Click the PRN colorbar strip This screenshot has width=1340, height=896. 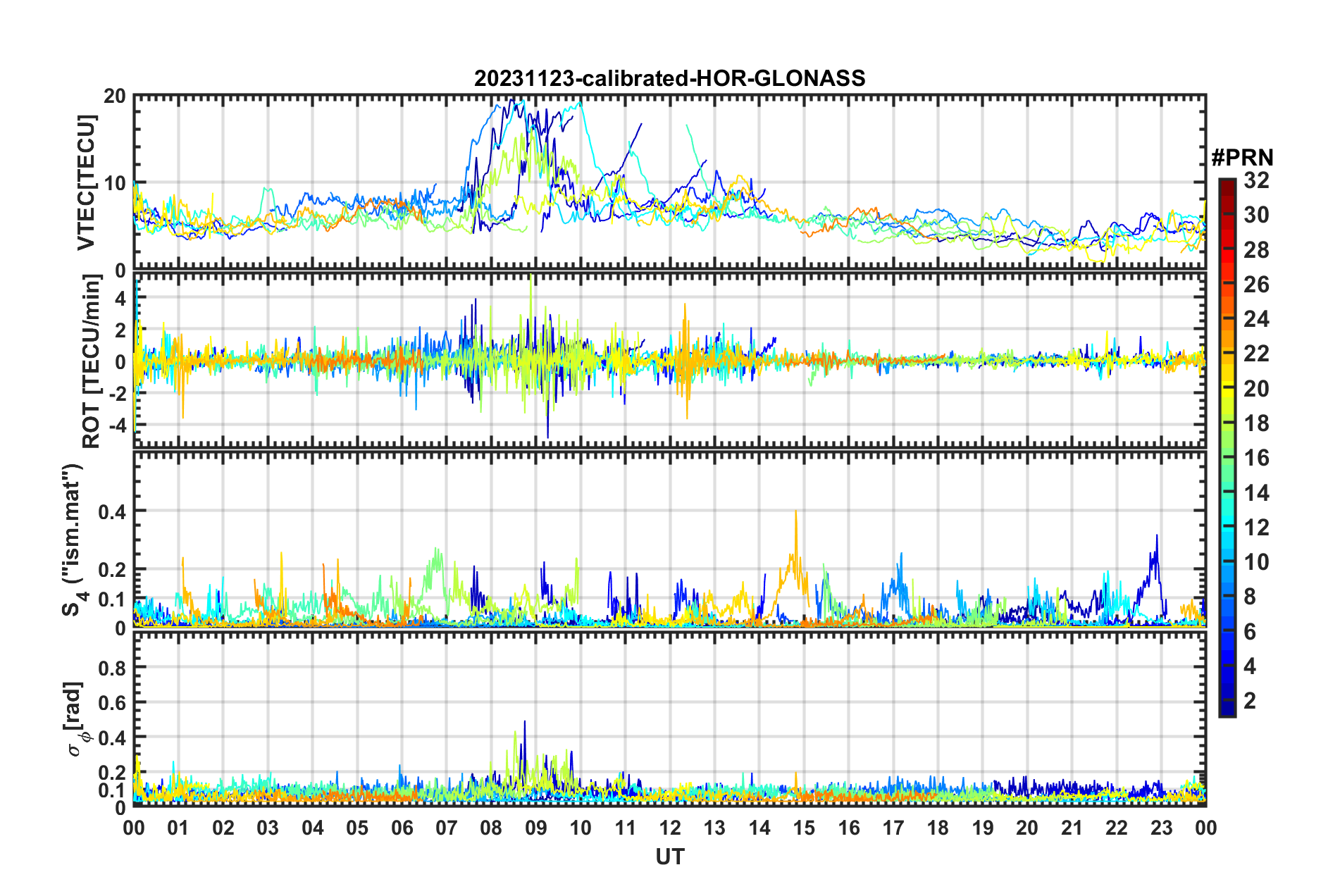point(1227,447)
